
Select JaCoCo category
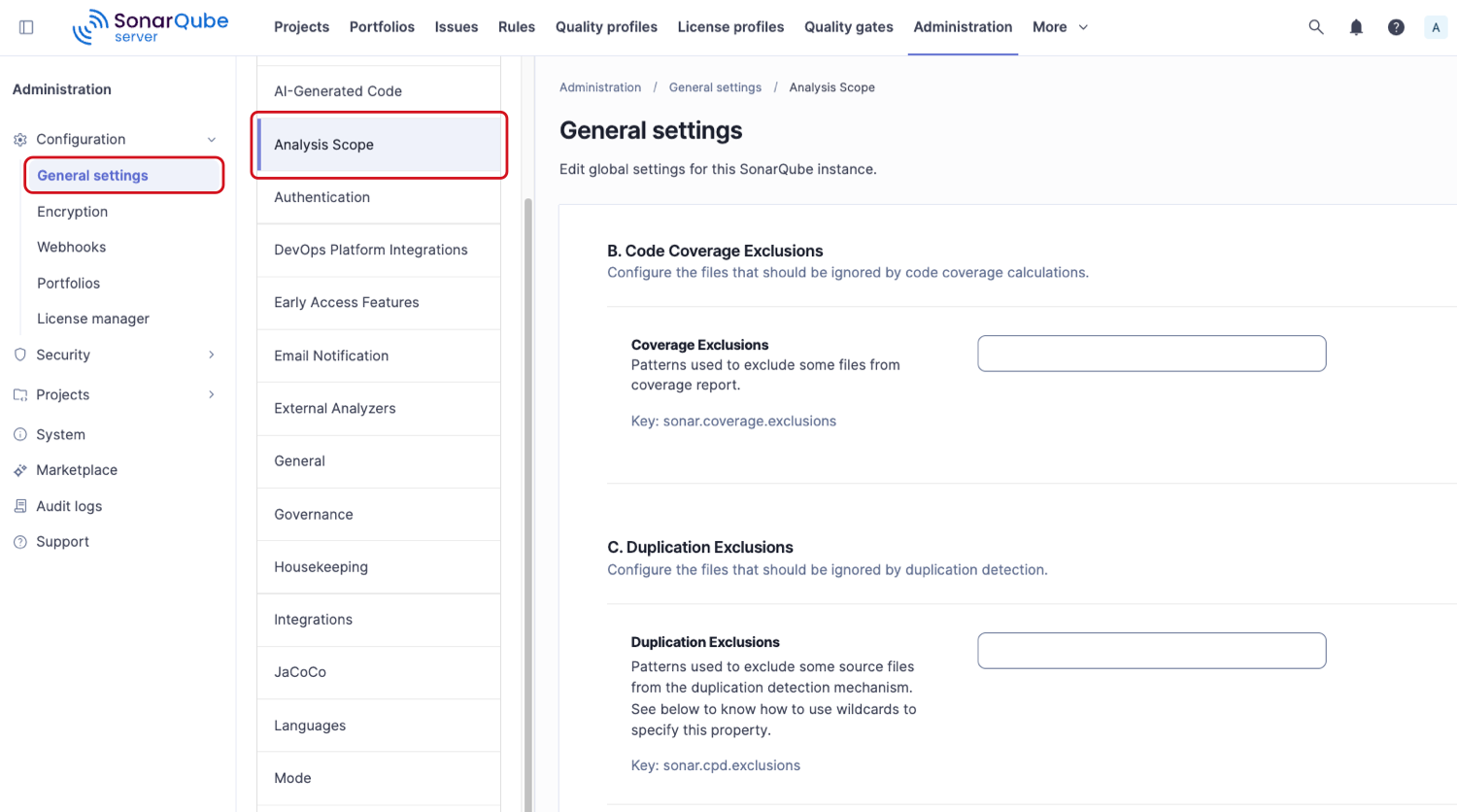[379, 672]
